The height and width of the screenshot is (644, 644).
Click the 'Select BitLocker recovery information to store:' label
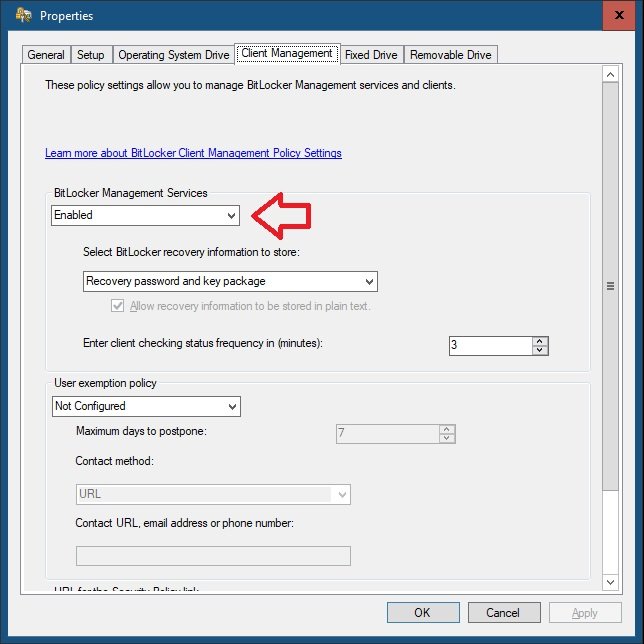point(191,252)
